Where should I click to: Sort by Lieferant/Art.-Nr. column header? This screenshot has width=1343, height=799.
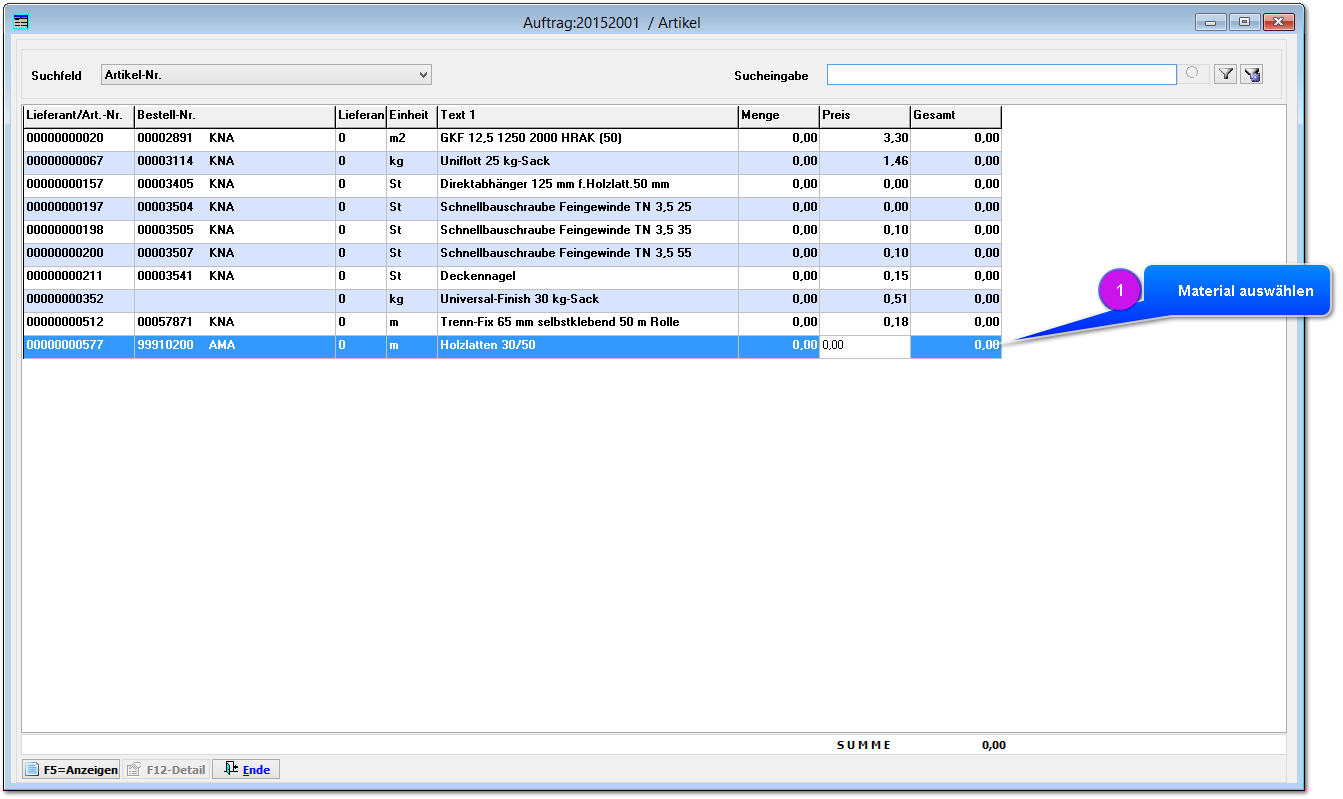coord(79,116)
